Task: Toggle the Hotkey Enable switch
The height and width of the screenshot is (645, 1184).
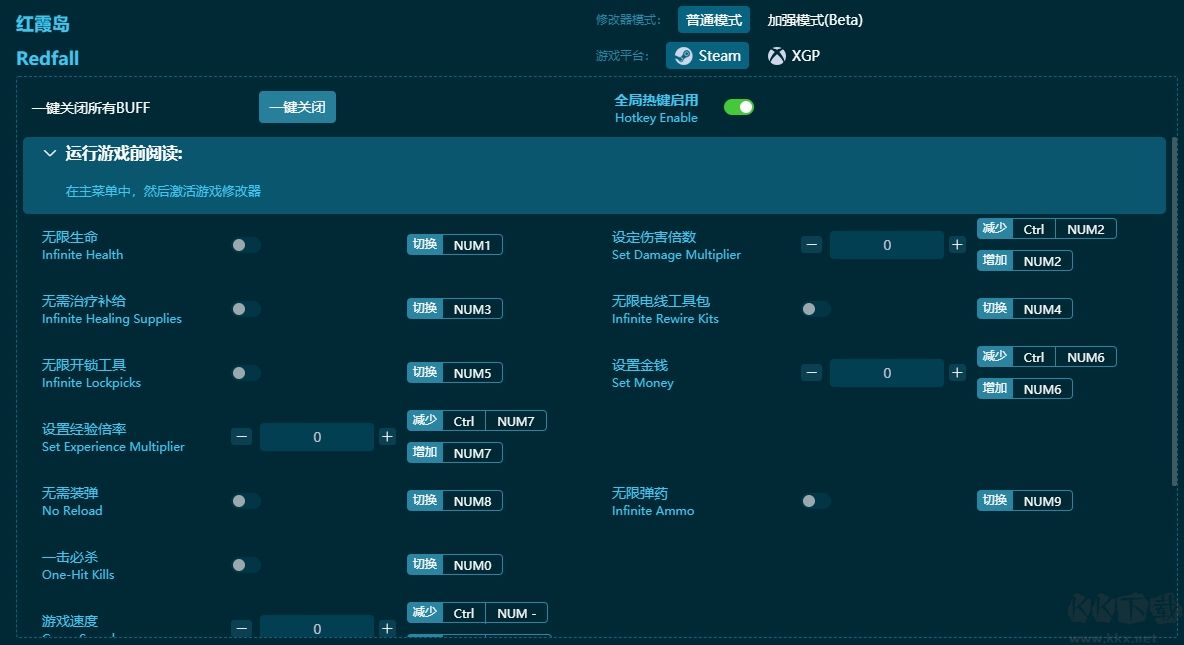Action: tap(738, 107)
